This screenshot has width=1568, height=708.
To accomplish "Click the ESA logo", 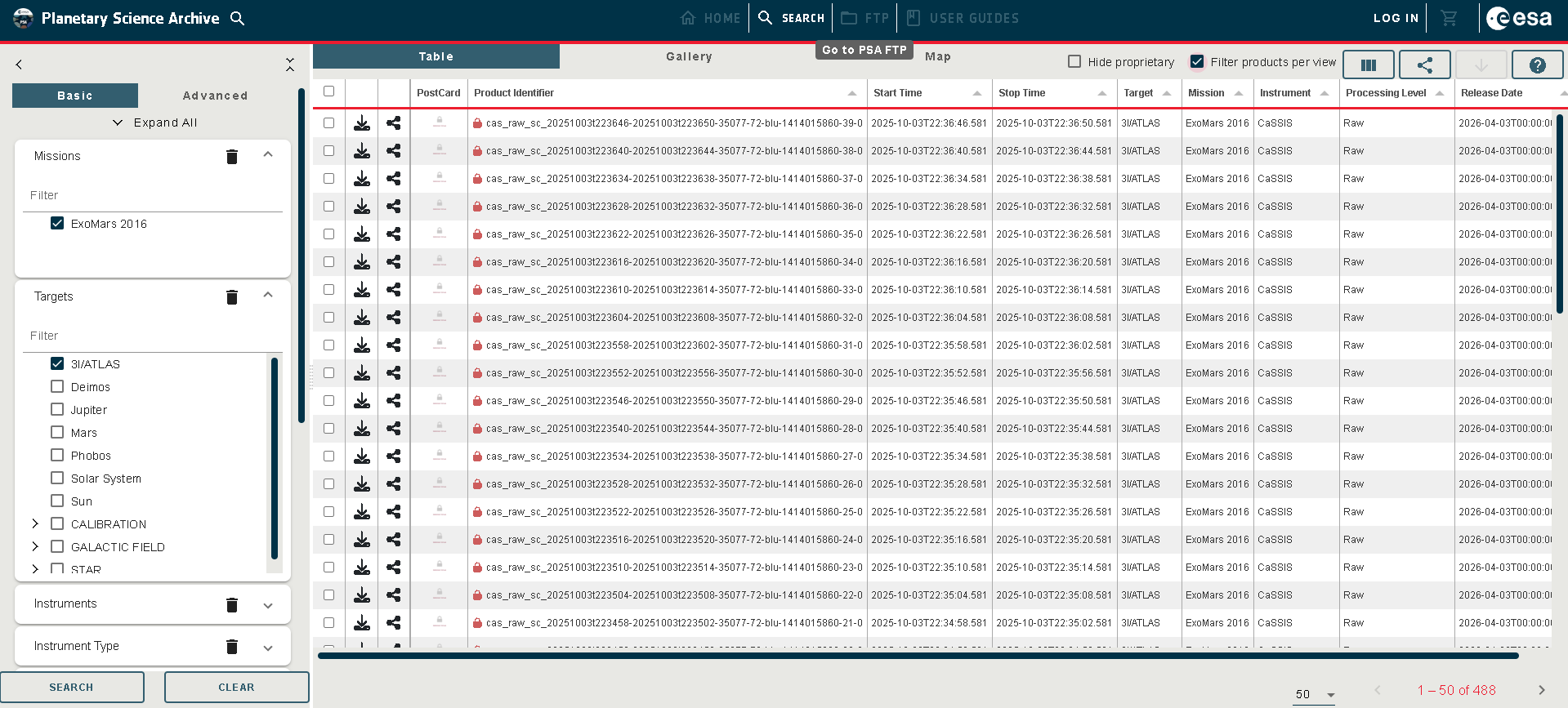I will (1519, 18).
